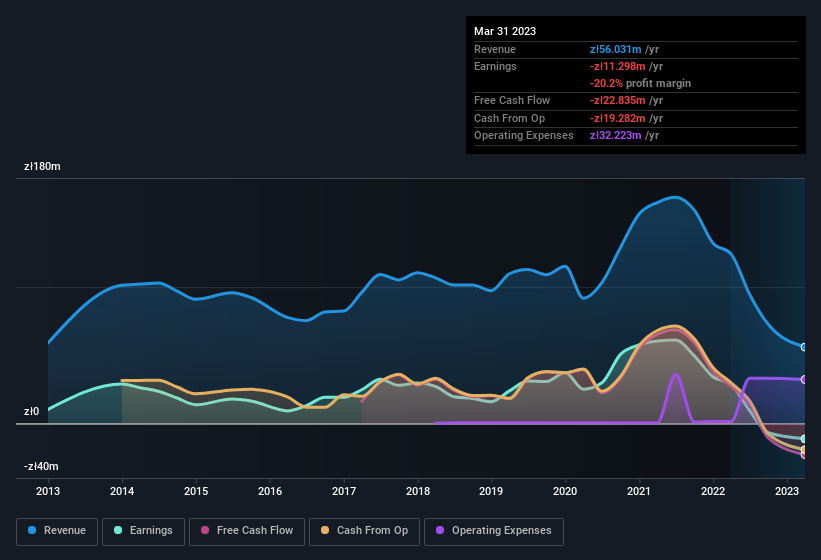Select the 2014 x-axis label
821x560 pixels.
[x=122, y=491]
